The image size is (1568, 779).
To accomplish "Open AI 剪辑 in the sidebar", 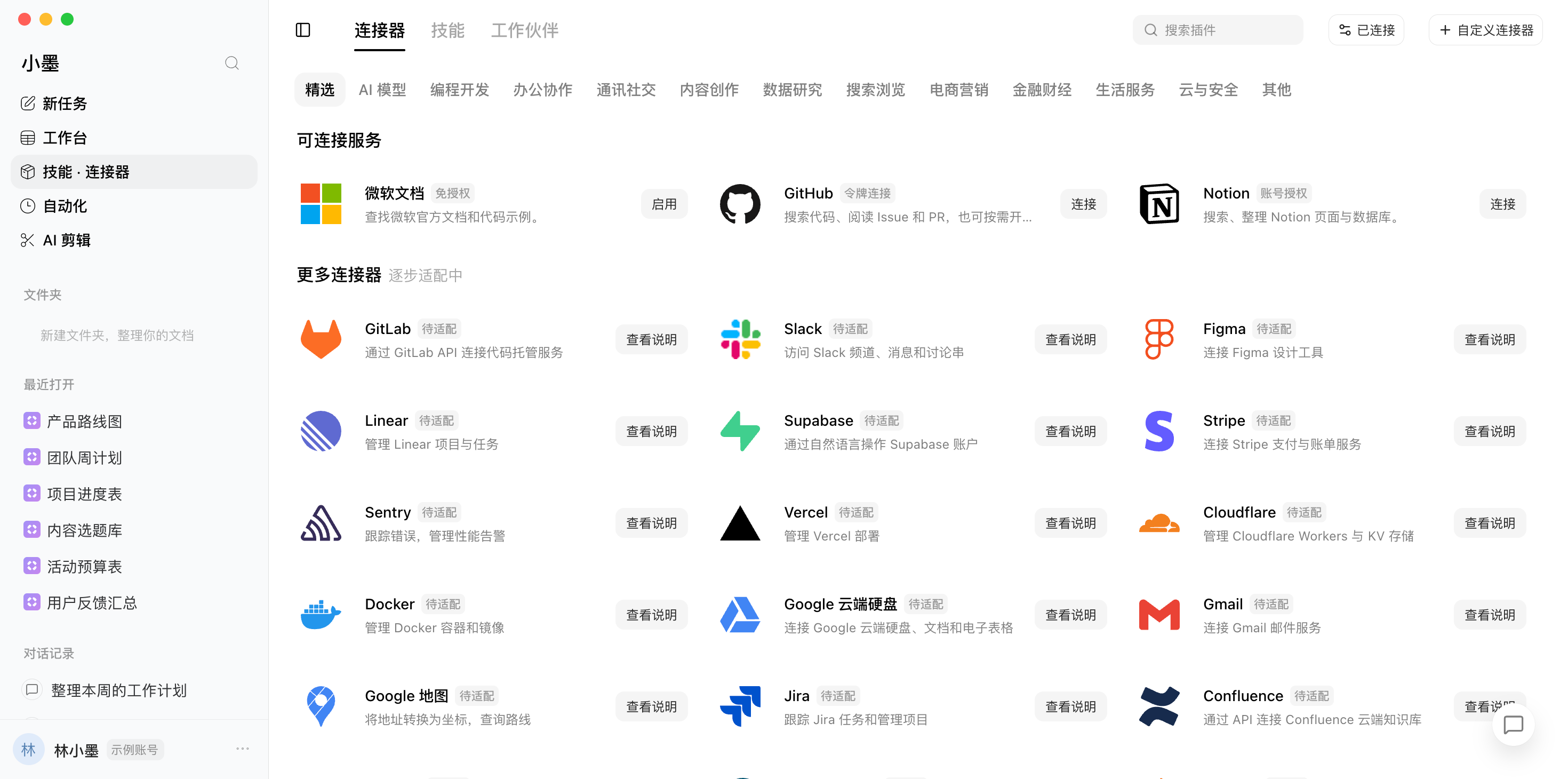I will coord(134,240).
